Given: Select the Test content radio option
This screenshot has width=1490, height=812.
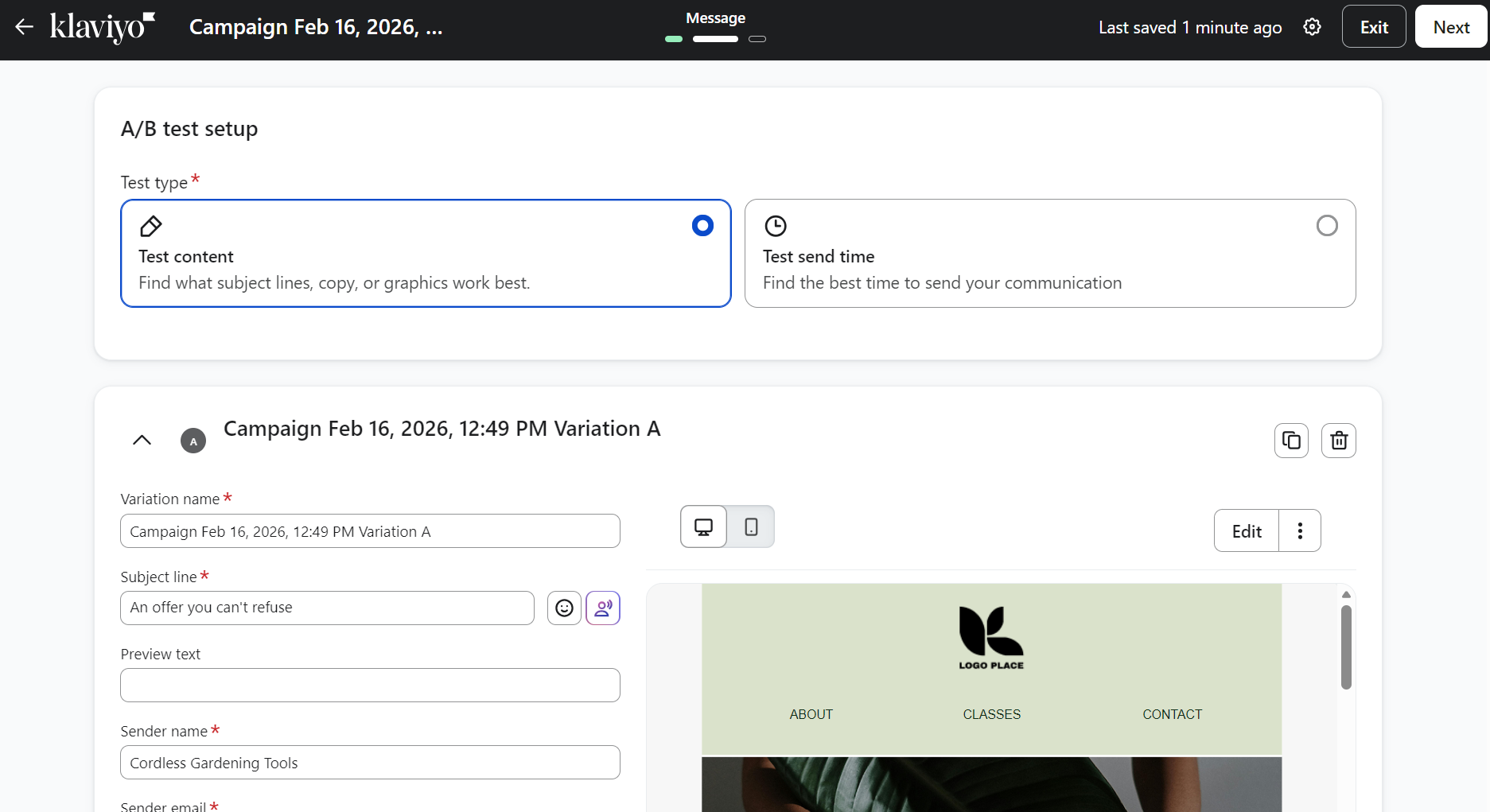Looking at the screenshot, I should coord(702,225).
